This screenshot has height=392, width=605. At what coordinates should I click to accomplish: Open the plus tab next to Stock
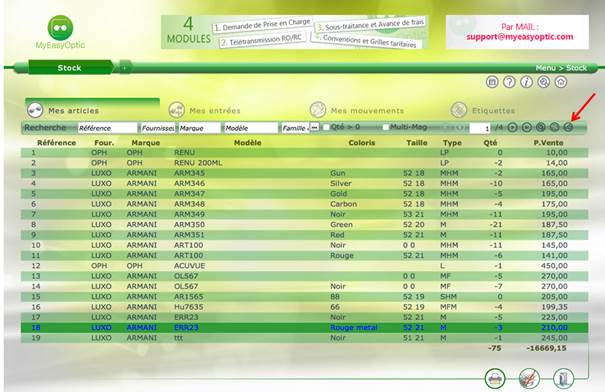coord(125,68)
